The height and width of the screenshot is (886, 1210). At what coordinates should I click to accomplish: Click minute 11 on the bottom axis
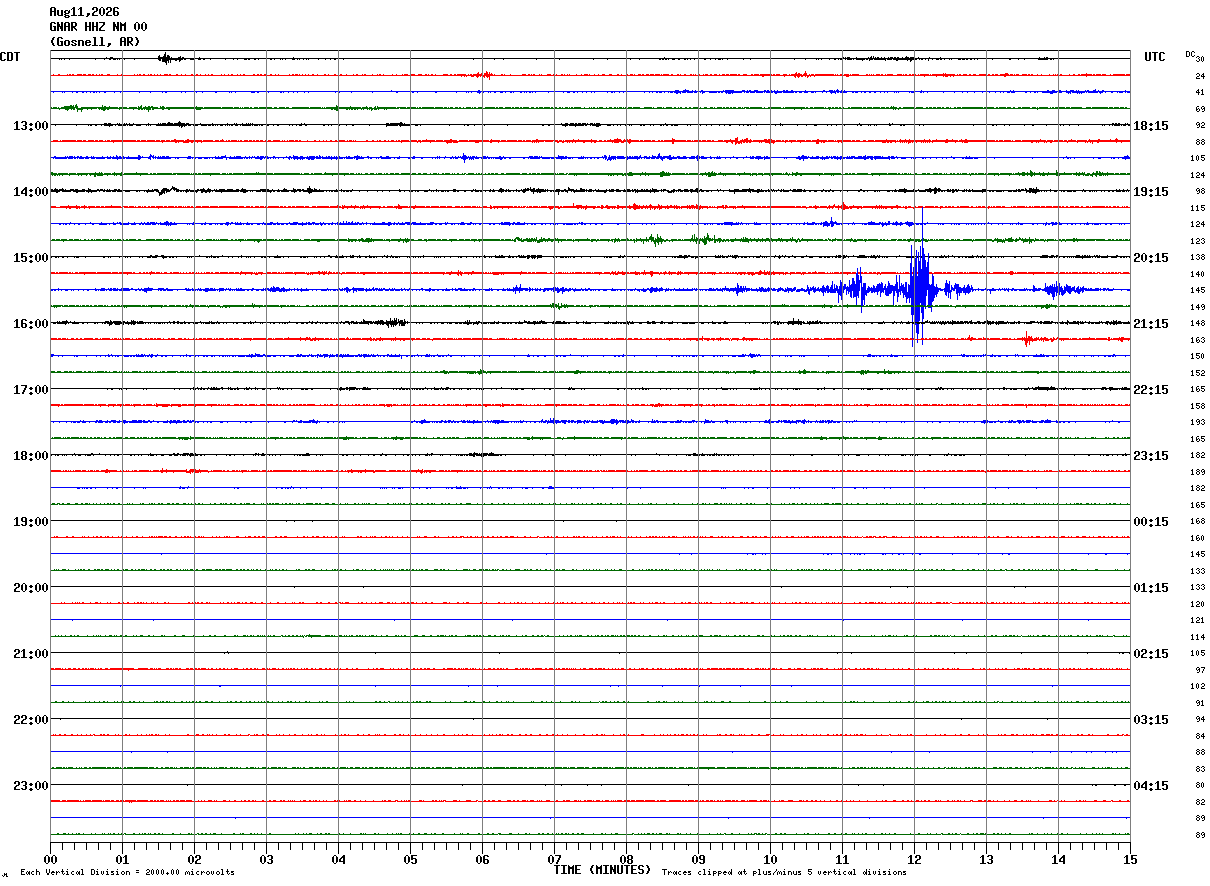point(842,859)
